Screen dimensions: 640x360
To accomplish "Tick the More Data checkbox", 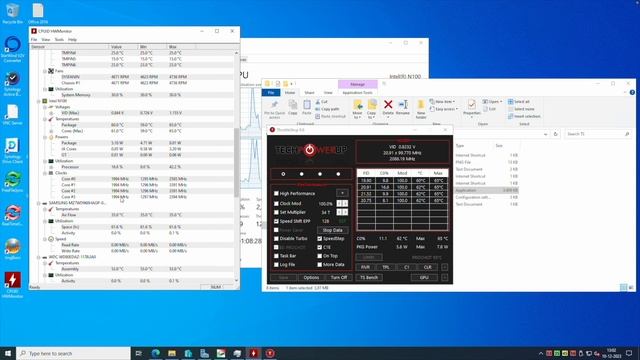I will tap(320, 264).
